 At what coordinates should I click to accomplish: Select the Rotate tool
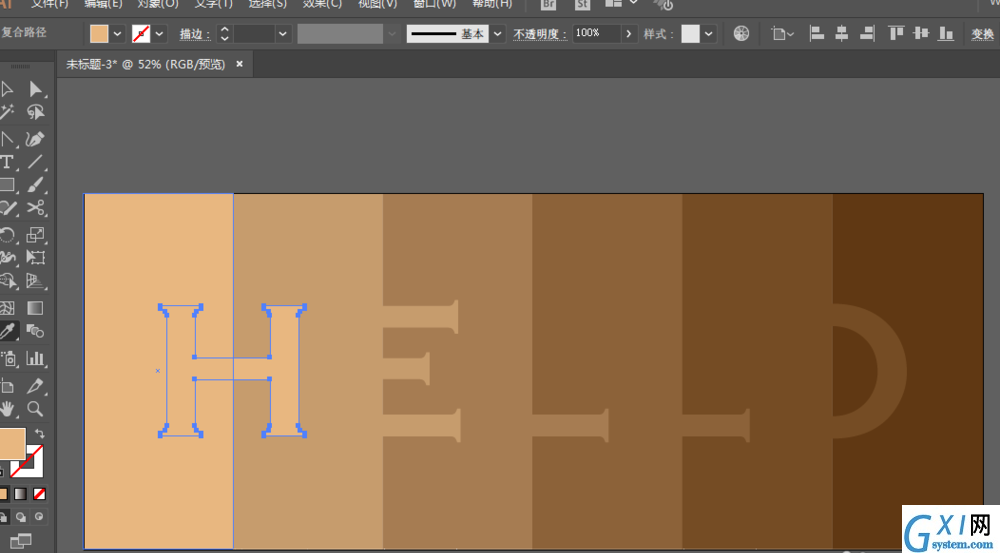click(x=7, y=235)
